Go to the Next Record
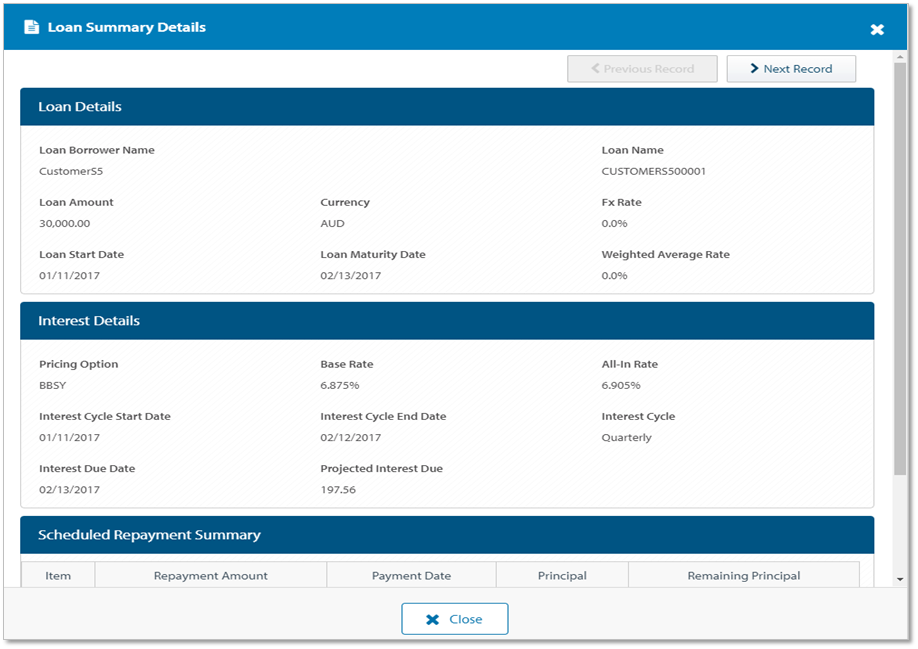 (x=791, y=69)
